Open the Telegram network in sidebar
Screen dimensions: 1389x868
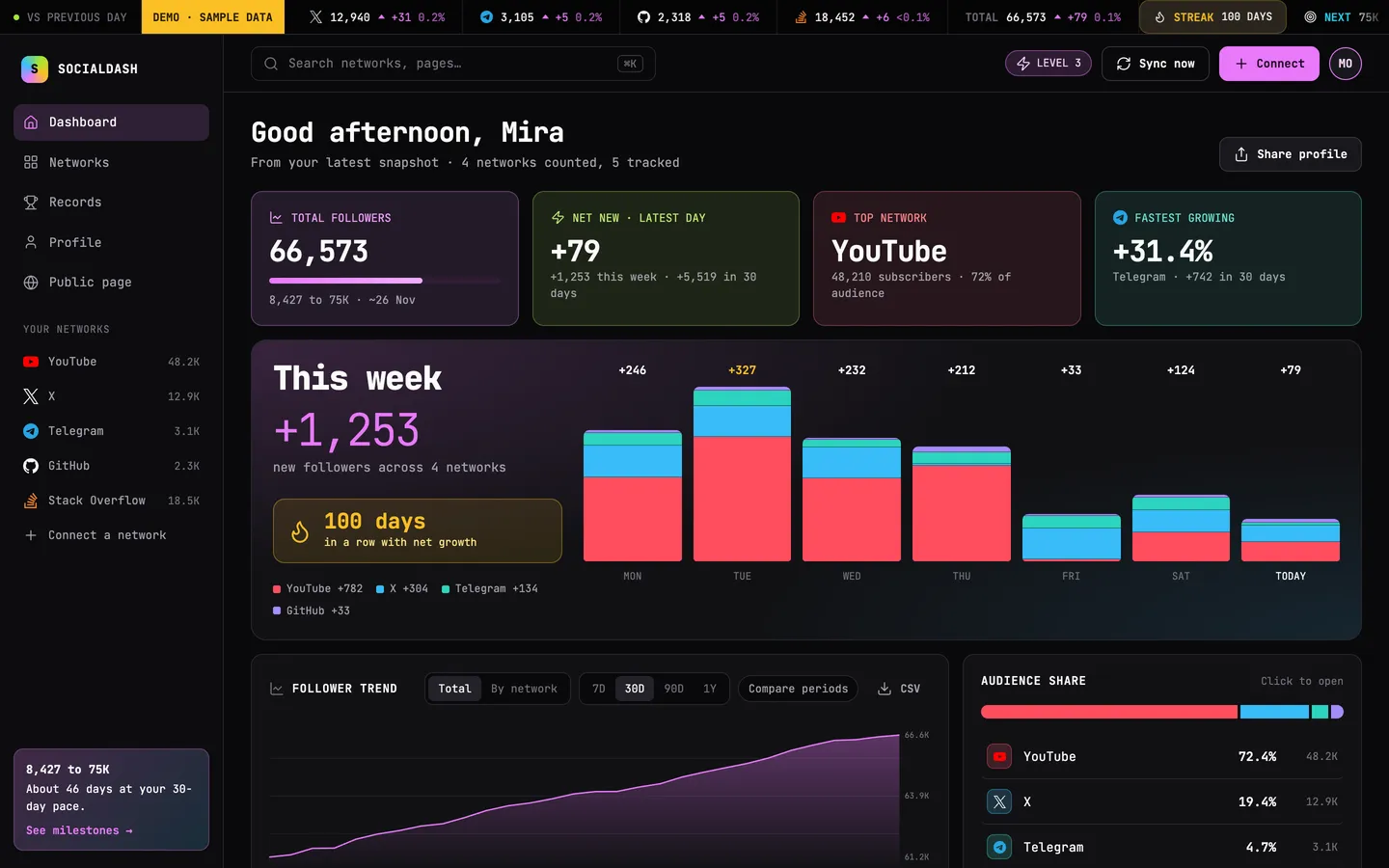click(111, 431)
